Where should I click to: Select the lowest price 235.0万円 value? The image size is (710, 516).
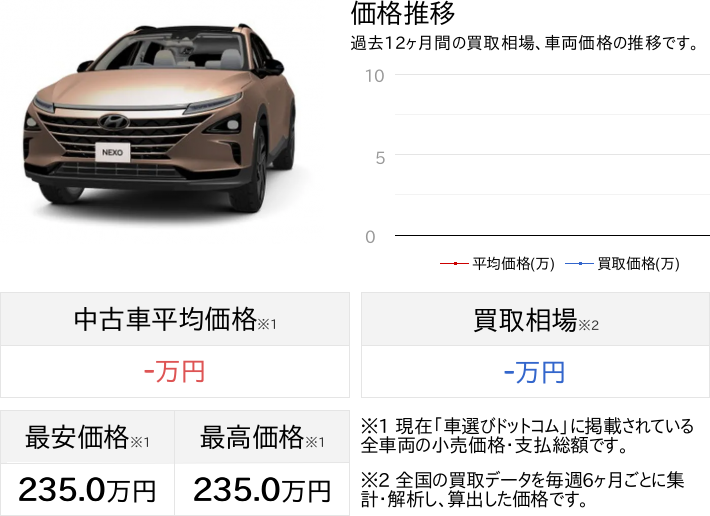(87, 490)
